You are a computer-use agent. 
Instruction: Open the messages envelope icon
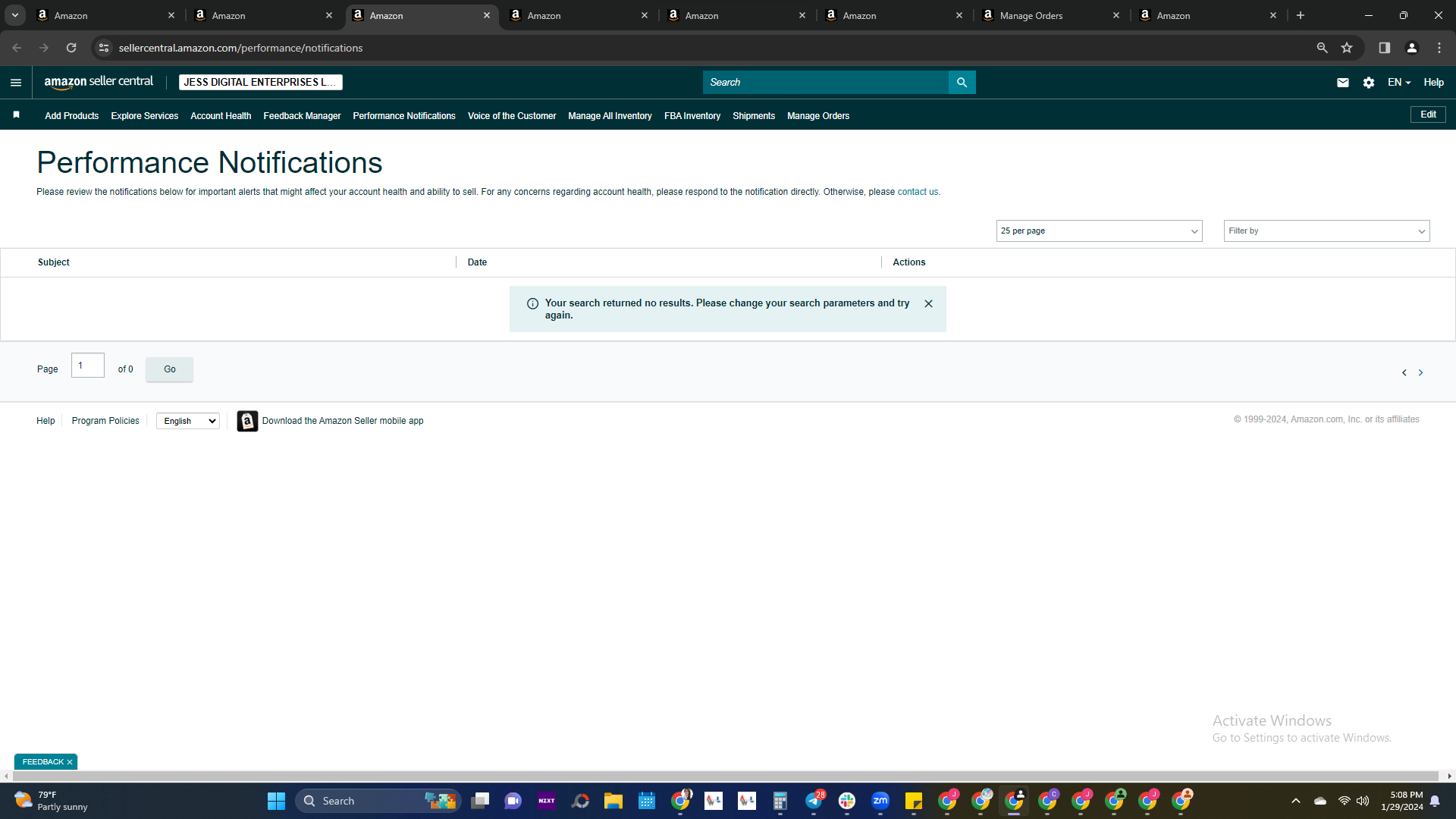(x=1343, y=83)
